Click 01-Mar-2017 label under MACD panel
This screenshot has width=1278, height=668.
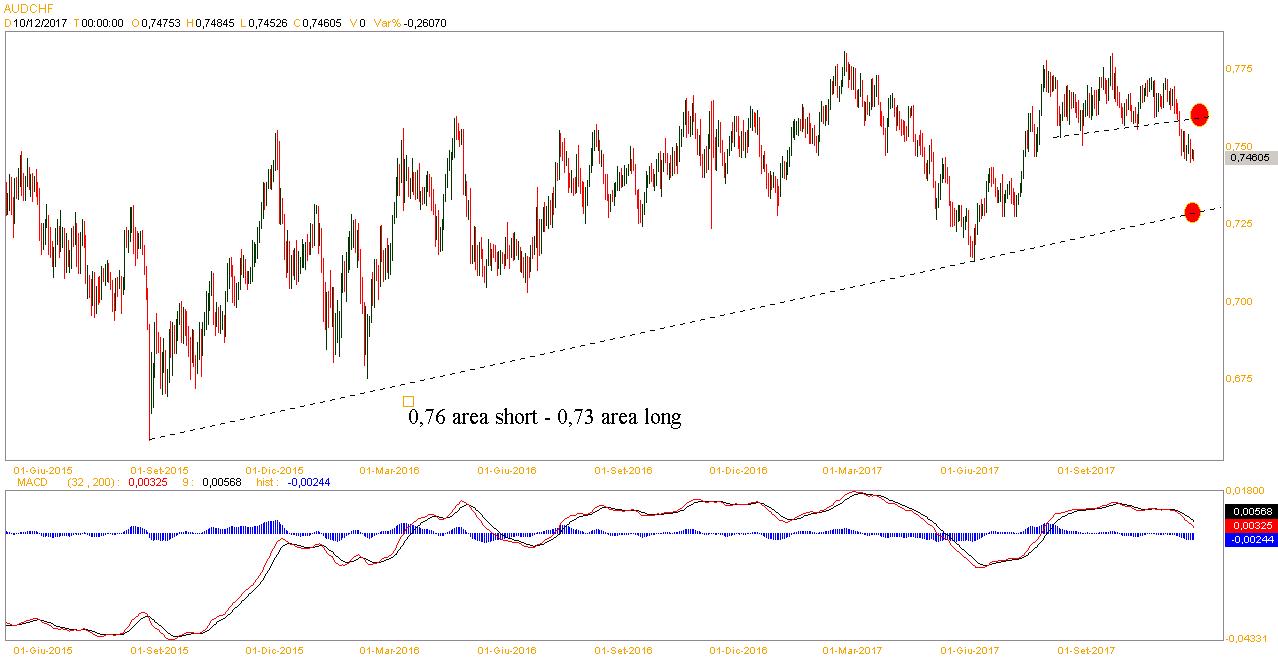coord(853,651)
